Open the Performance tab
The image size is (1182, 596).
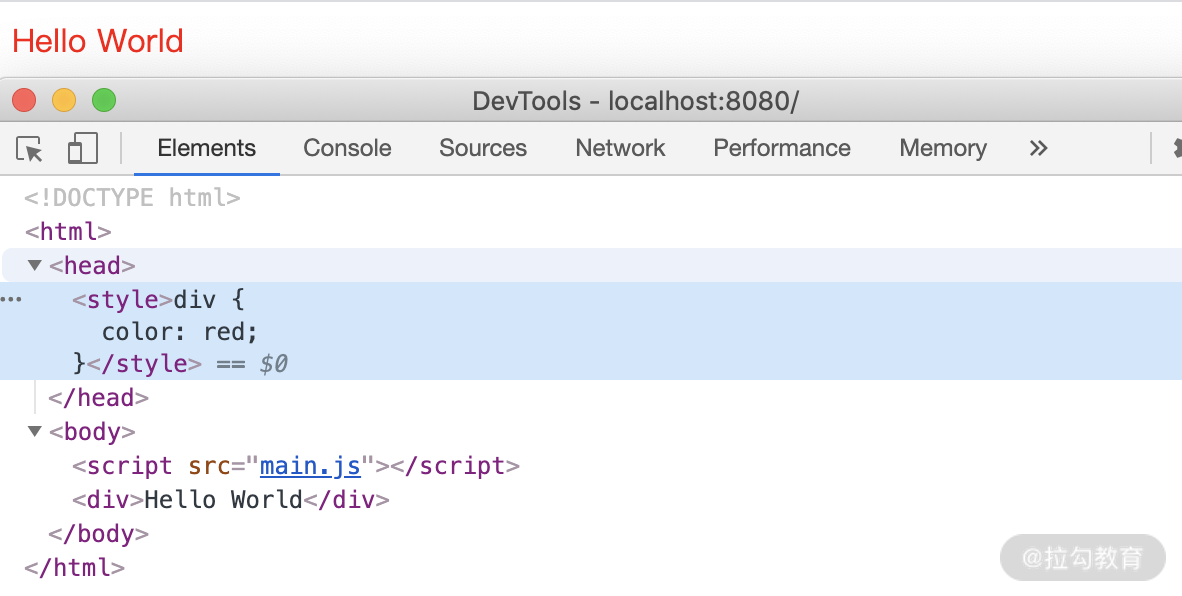781,149
